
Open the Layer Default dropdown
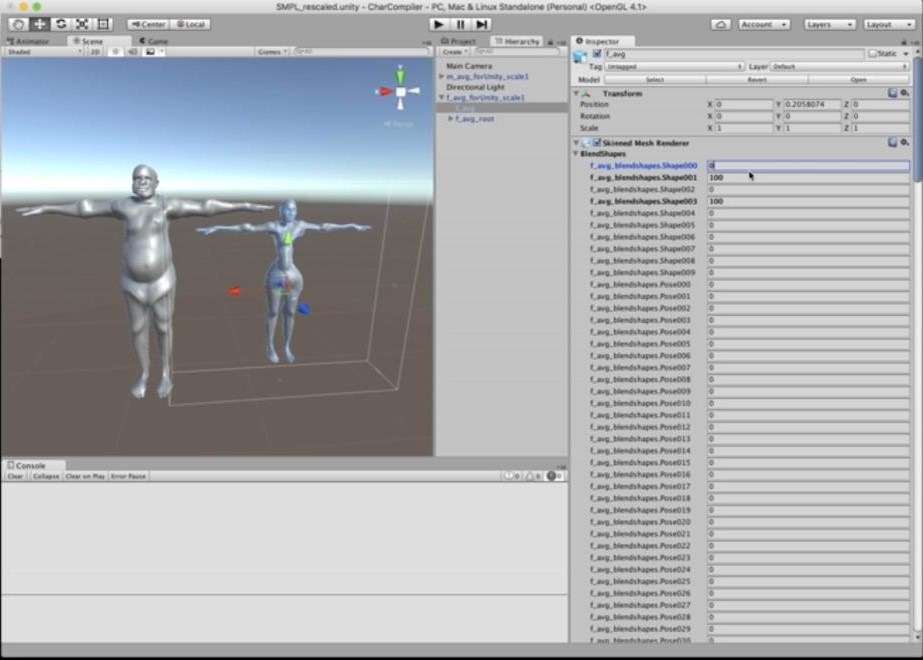tap(840, 67)
